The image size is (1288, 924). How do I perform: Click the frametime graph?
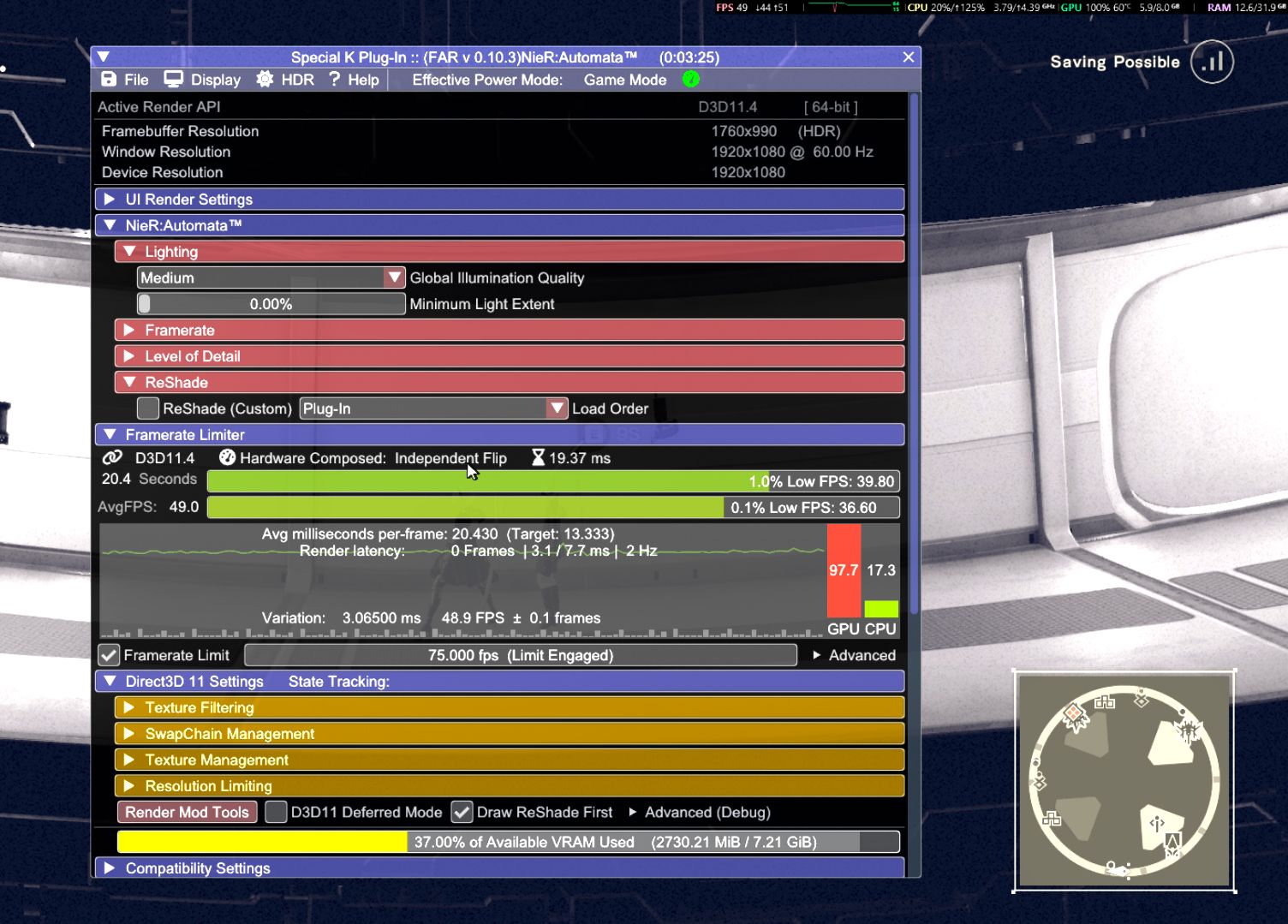click(462, 581)
